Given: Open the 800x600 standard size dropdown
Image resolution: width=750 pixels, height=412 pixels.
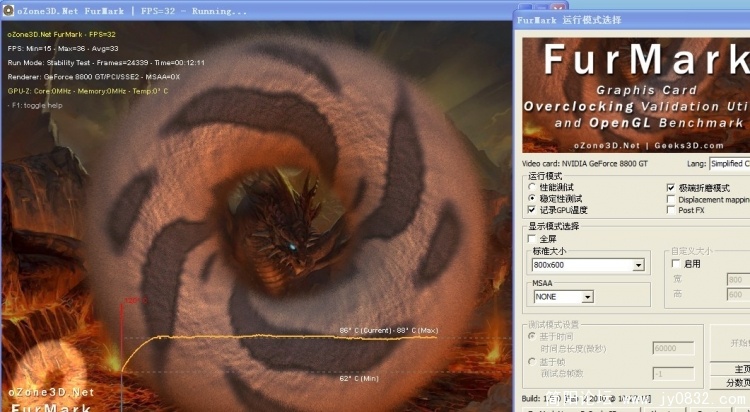Looking at the screenshot, I should [x=588, y=265].
